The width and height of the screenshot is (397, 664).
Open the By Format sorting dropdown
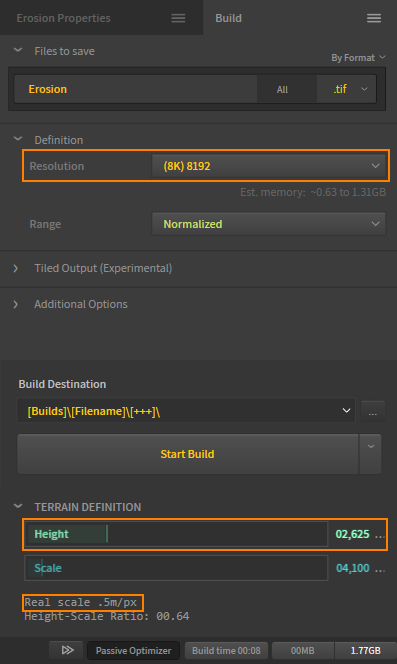(358, 58)
